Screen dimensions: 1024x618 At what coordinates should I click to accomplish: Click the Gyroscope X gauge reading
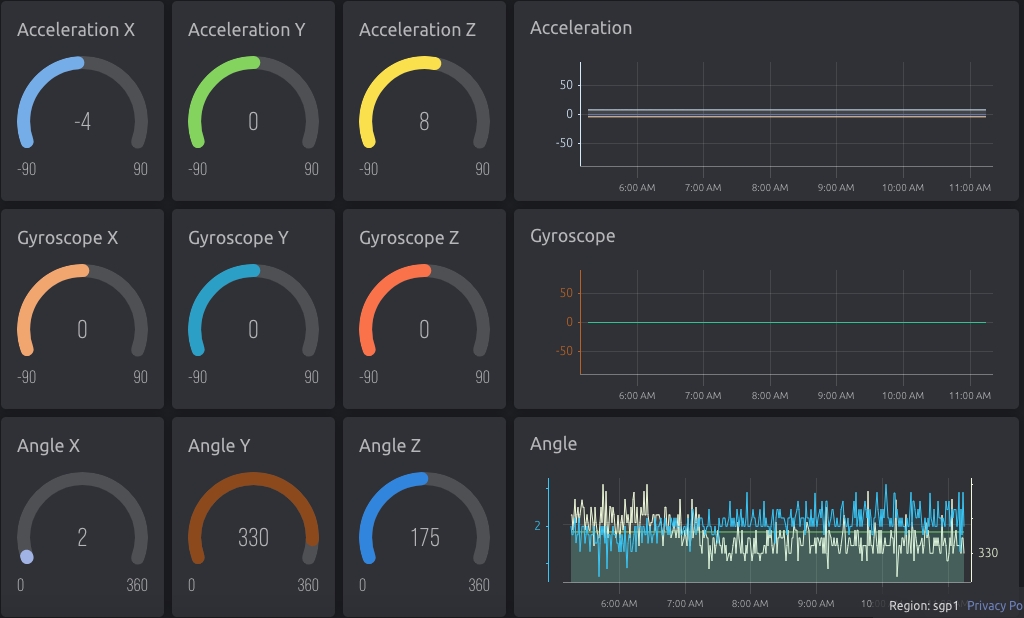click(x=82, y=330)
